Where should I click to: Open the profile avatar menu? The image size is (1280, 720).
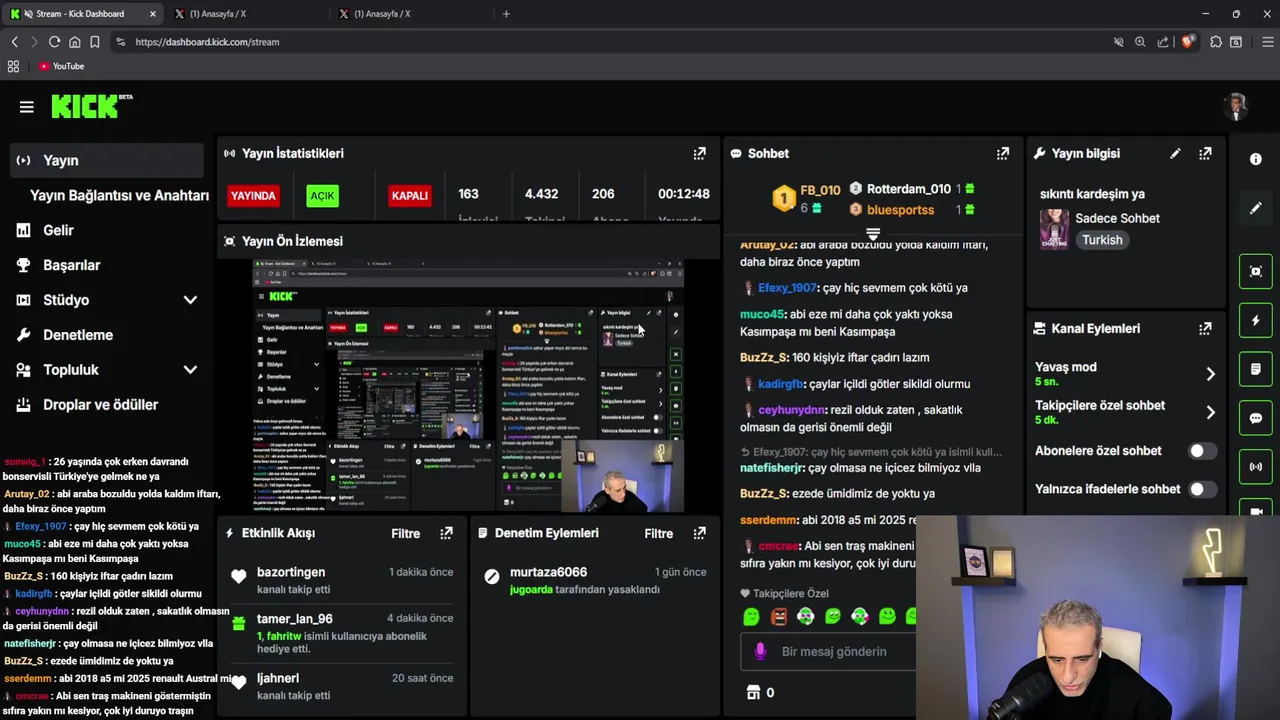(1237, 107)
